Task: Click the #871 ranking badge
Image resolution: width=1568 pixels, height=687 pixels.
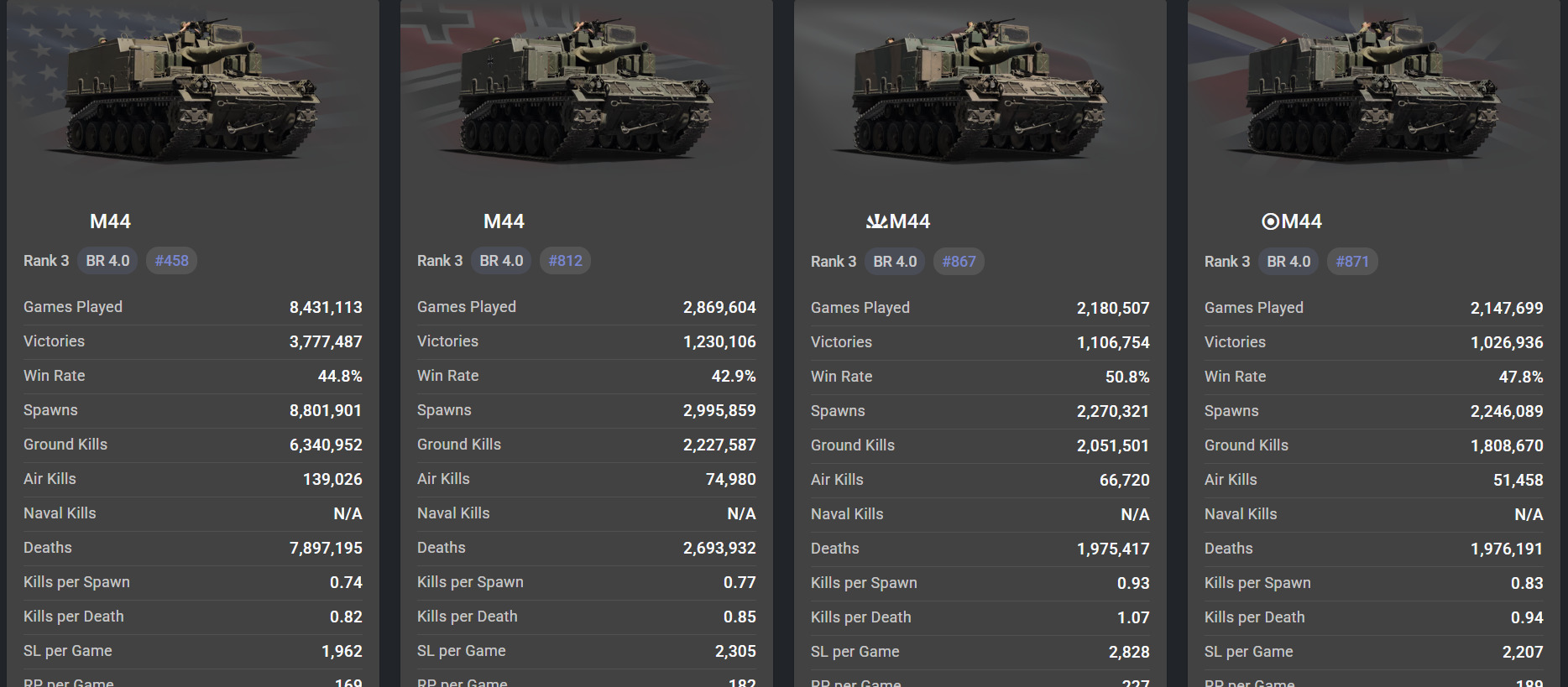Action: (x=1352, y=262)
